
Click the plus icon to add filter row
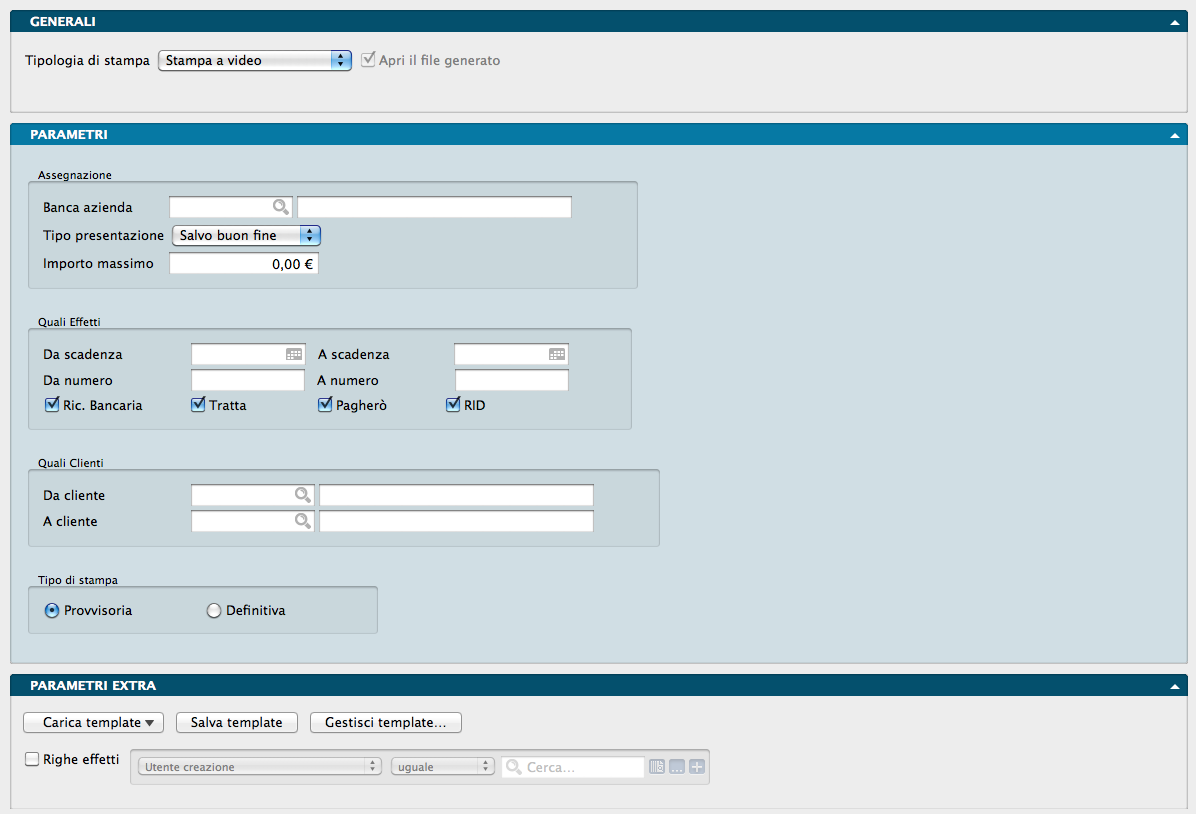click(697, 767)
